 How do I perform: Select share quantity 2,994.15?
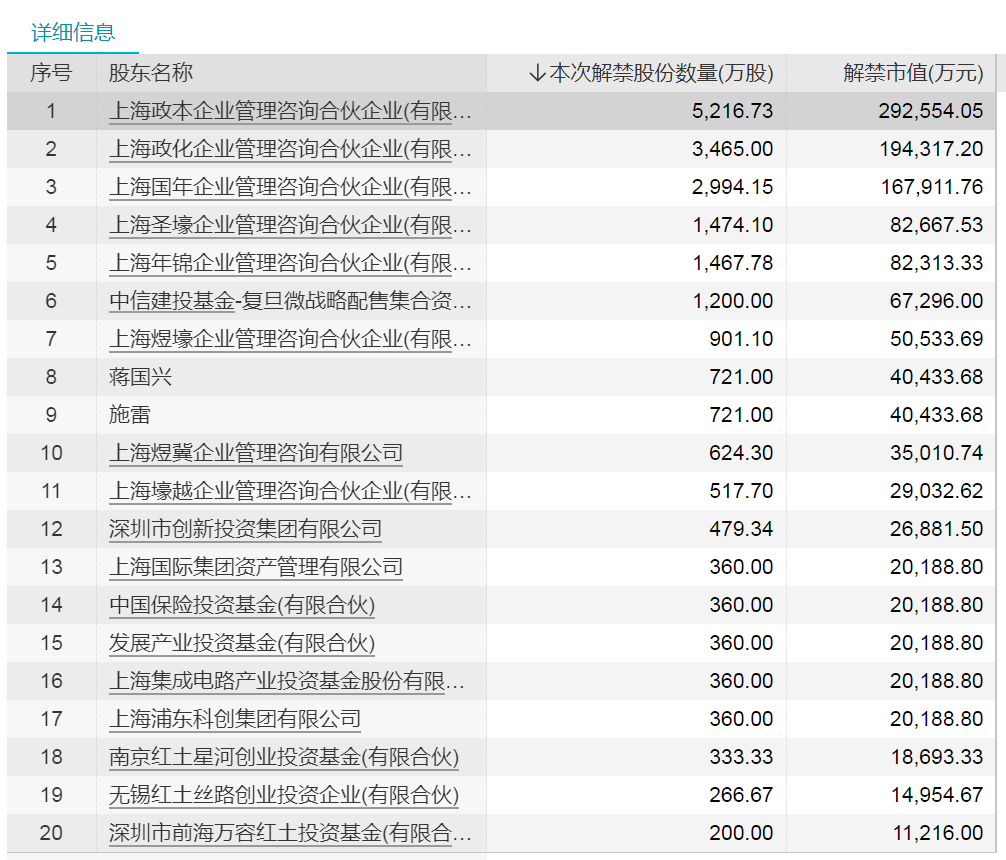(732, 187)
